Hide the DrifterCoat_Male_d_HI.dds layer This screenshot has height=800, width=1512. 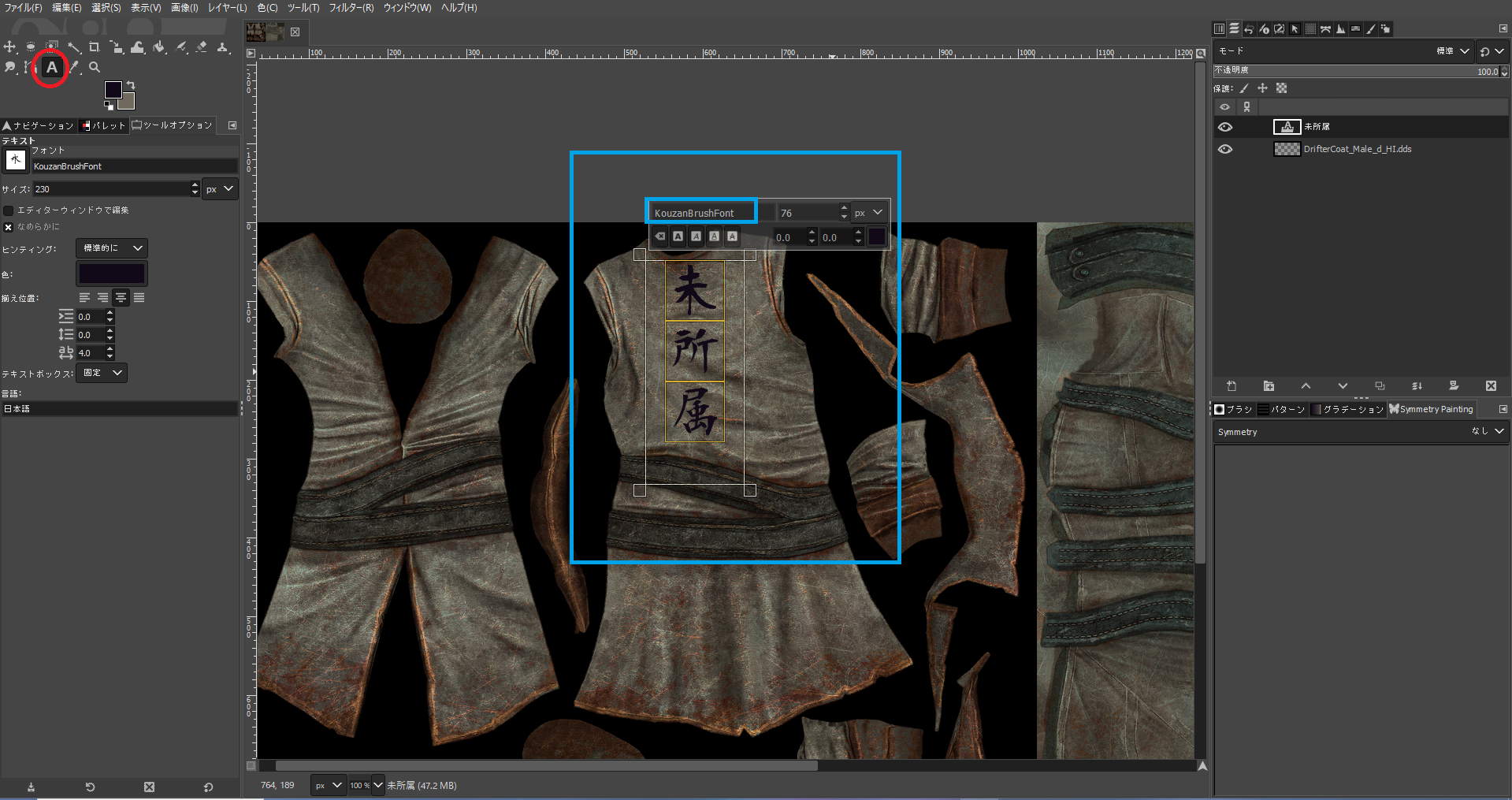pos(1225,149)
